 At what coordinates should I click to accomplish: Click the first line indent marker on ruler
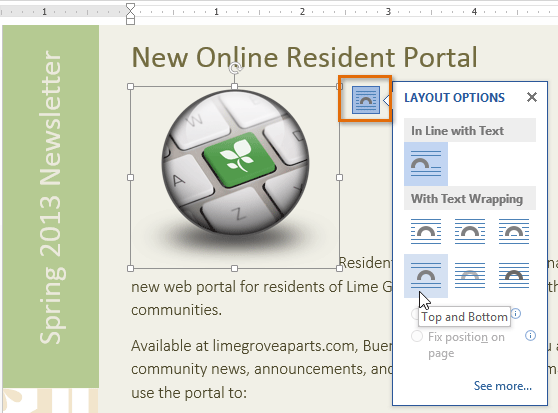click(x=131, y=7)
